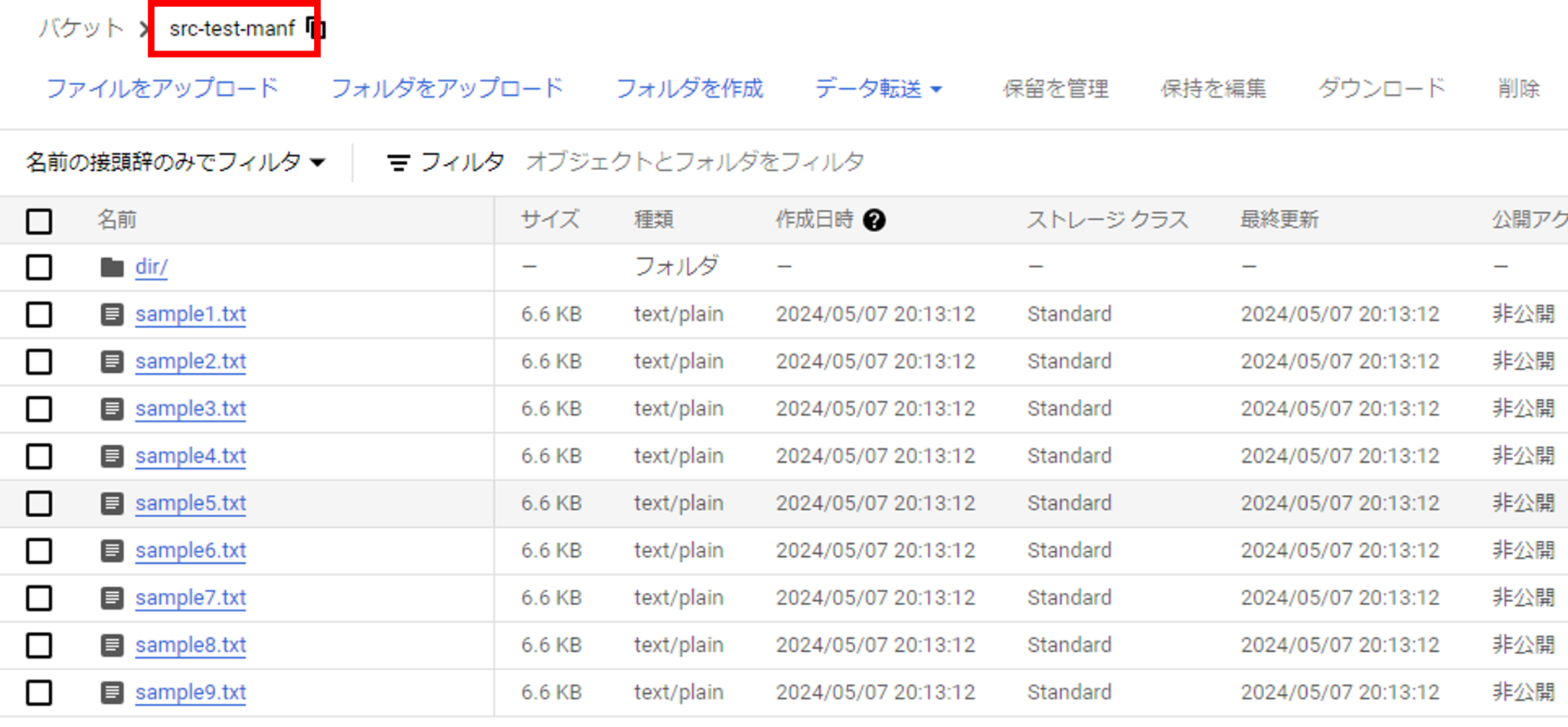Open the help tooltip beside 作成日時
Screen dimensions: 1568x727
[875, 220]
